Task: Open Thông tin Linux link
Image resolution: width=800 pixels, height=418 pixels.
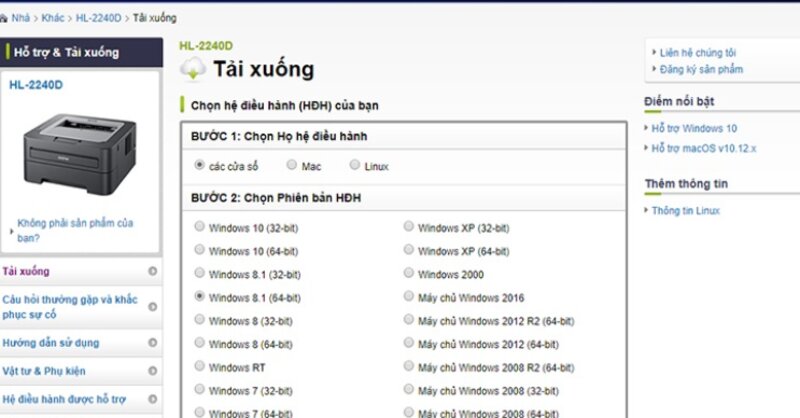Action: point(685,211)
